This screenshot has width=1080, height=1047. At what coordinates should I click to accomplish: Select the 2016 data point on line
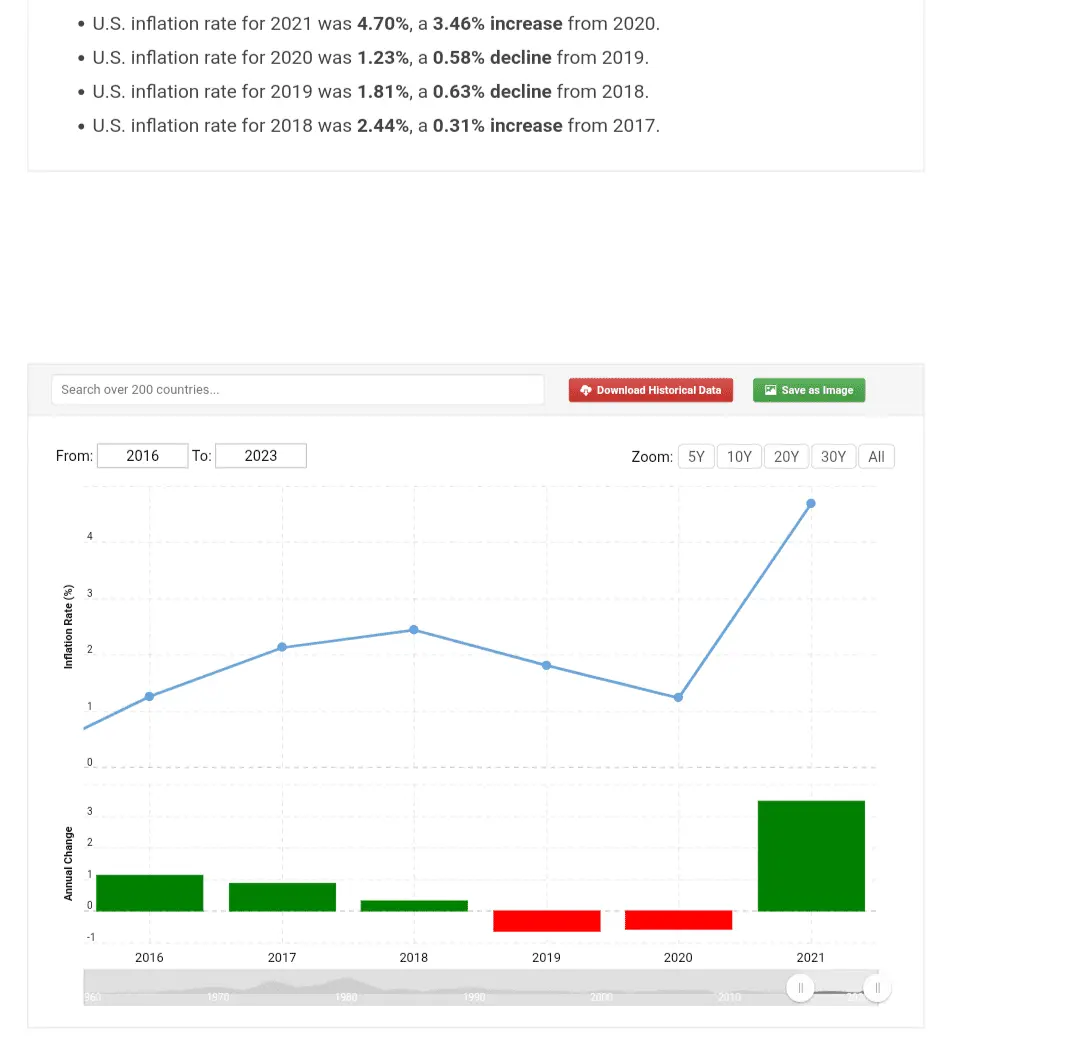pyautogui.click(x=149, y=696)
